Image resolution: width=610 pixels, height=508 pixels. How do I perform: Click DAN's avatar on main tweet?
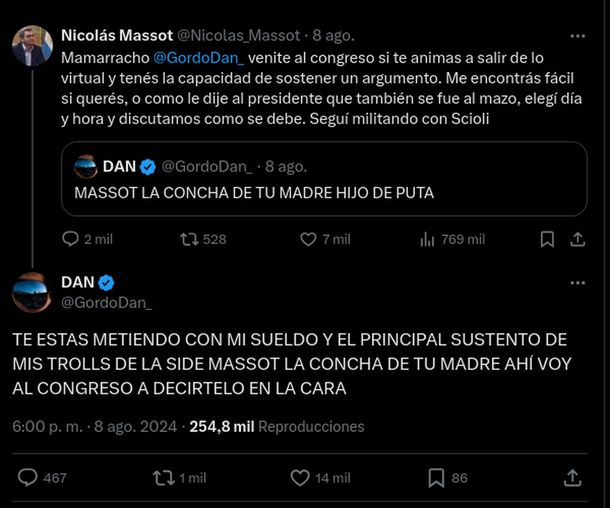tap(32, 291)
